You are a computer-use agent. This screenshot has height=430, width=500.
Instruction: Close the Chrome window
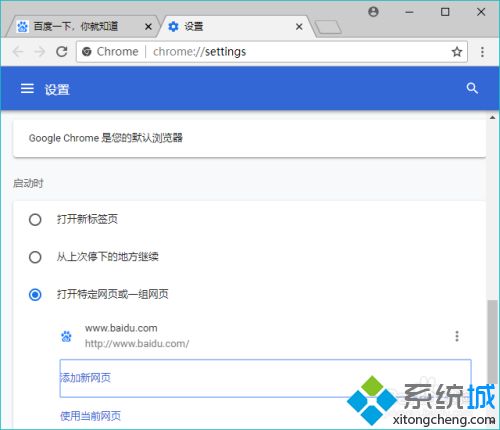coord(481,12)
